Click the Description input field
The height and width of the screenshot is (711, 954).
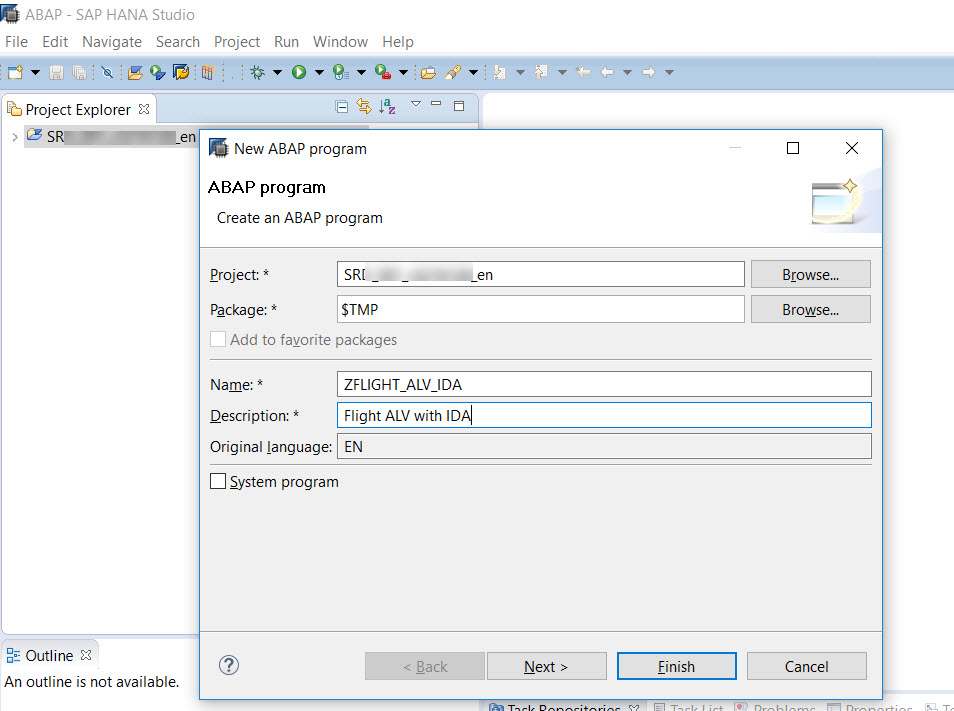[x=600, y=415]
